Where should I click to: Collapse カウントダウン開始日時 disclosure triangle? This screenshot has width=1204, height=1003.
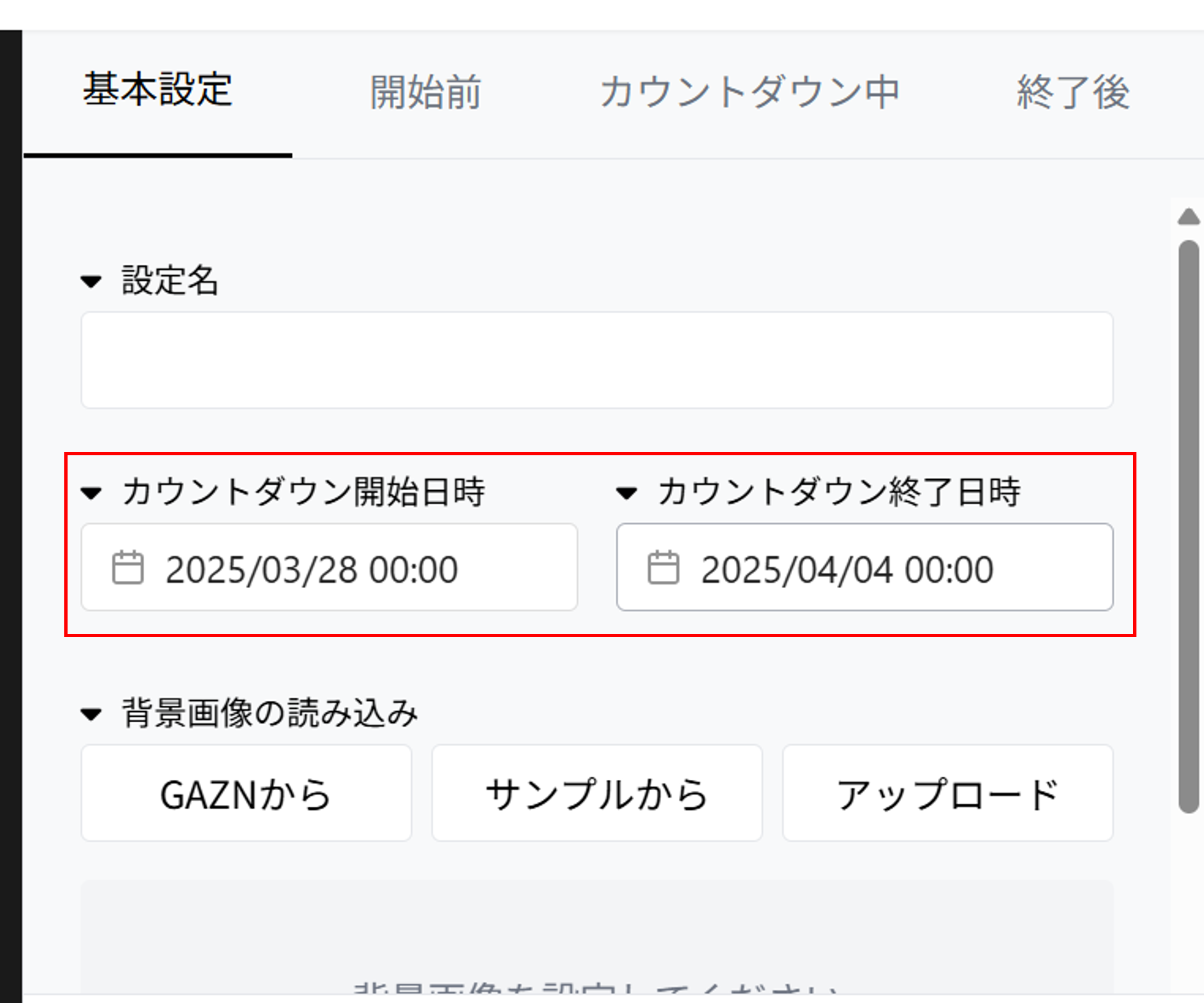pos(91,493)
